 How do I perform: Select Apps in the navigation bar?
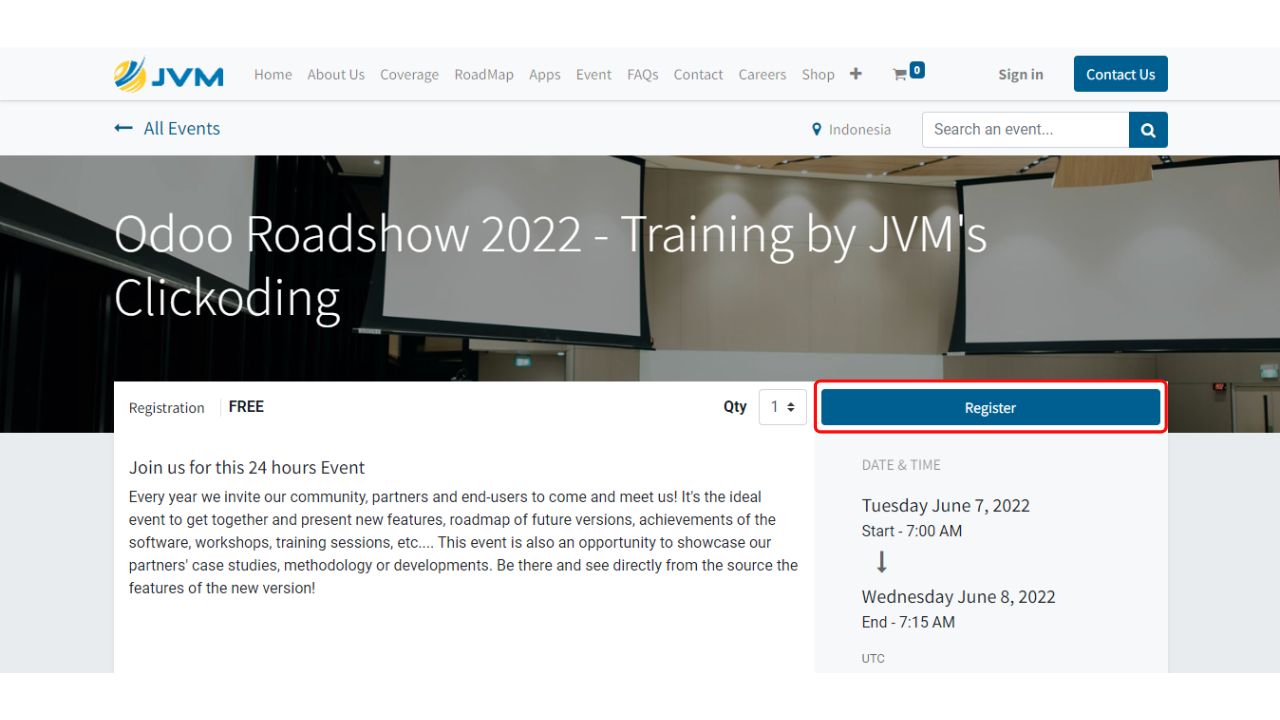point(545,74)
